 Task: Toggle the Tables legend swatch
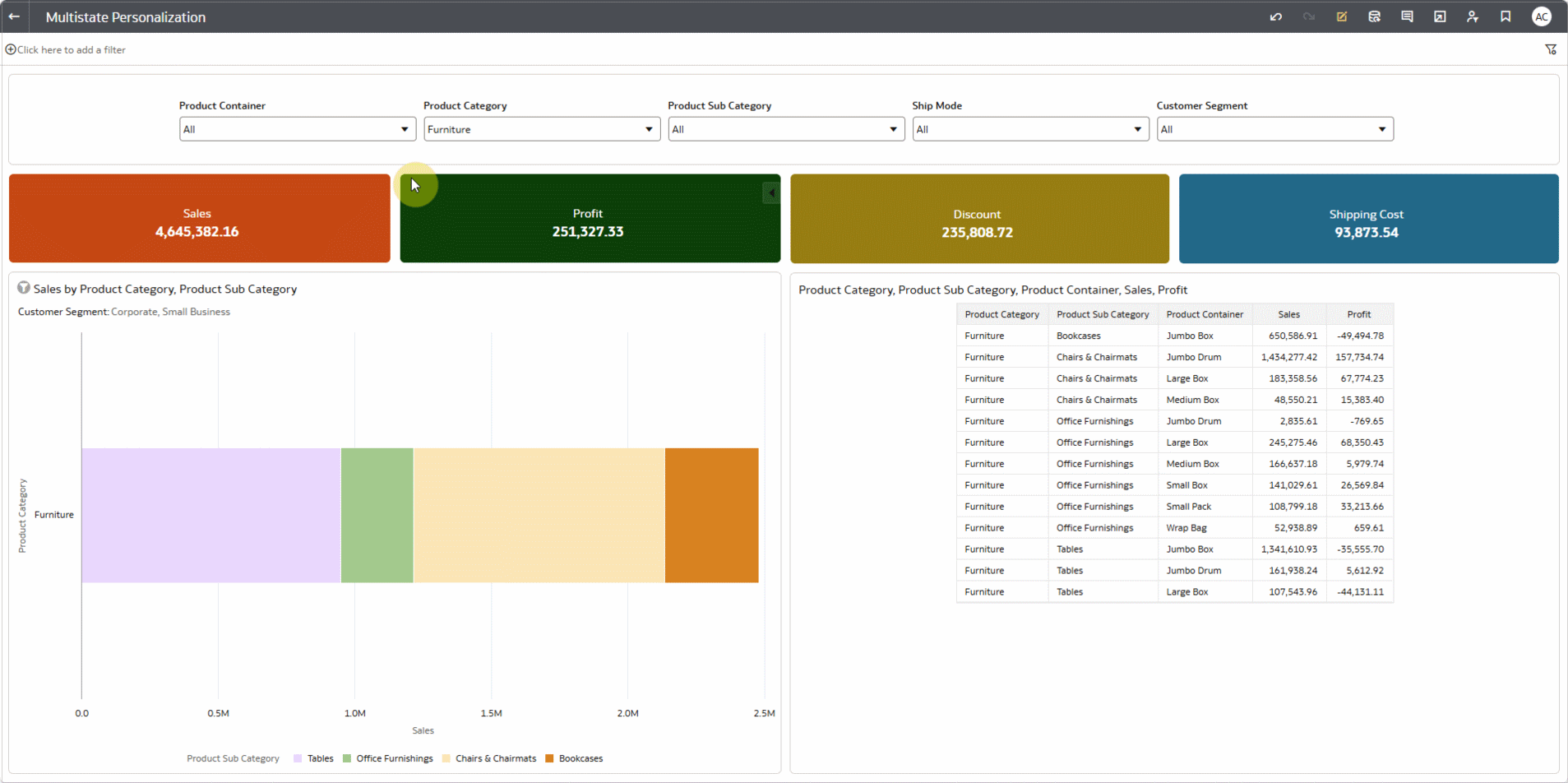tap(298, 758)
